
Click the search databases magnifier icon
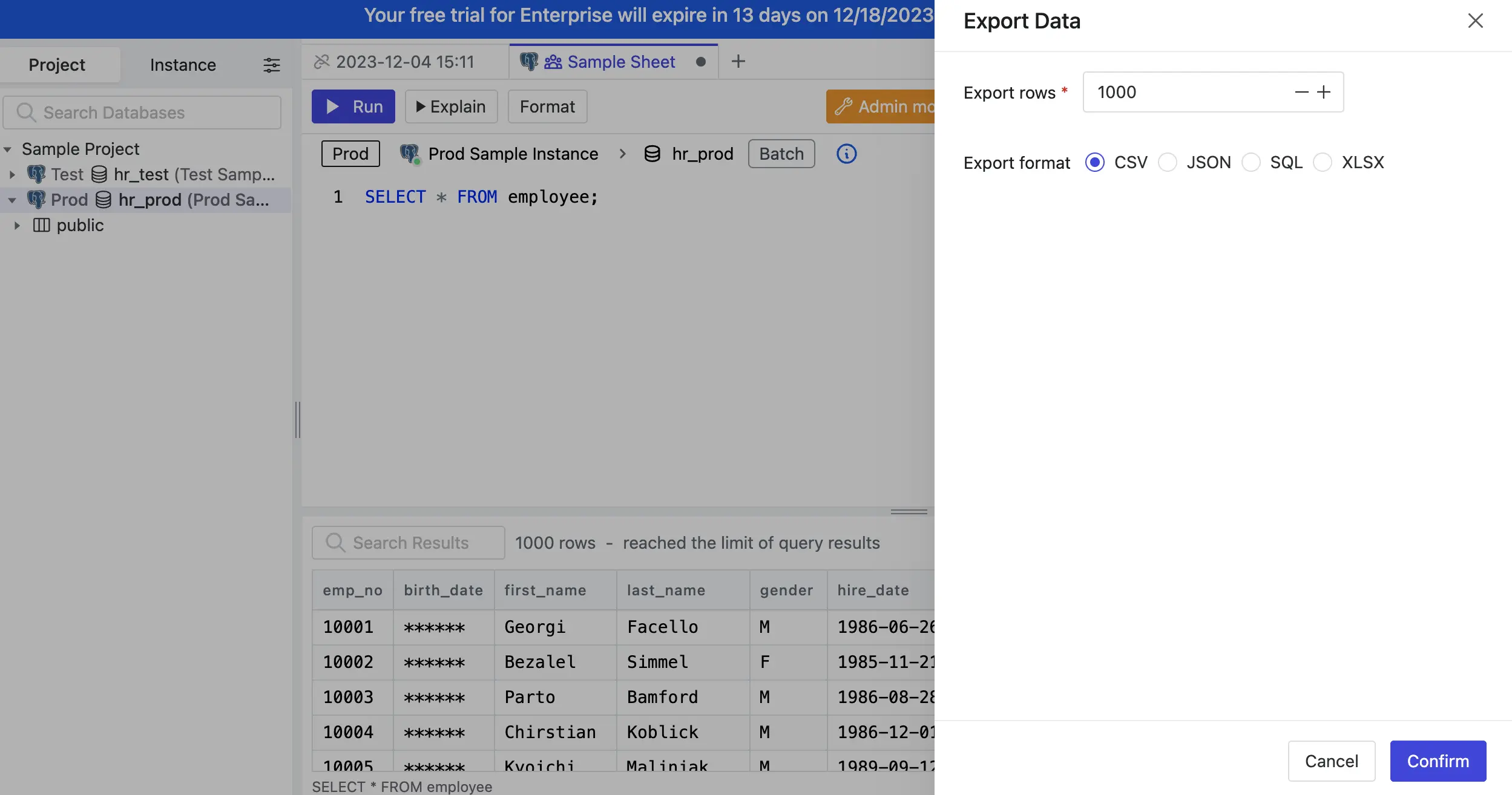[25, 113]
